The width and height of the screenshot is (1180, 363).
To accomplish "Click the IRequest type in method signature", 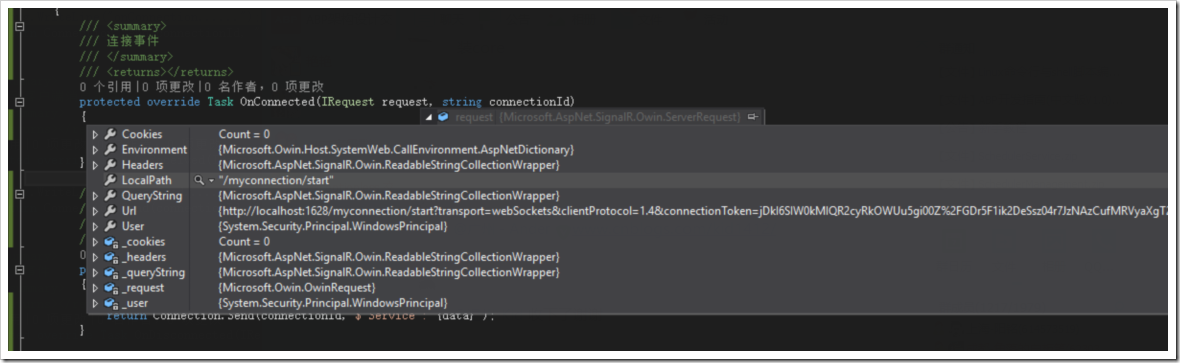I will tap(348, 102).
